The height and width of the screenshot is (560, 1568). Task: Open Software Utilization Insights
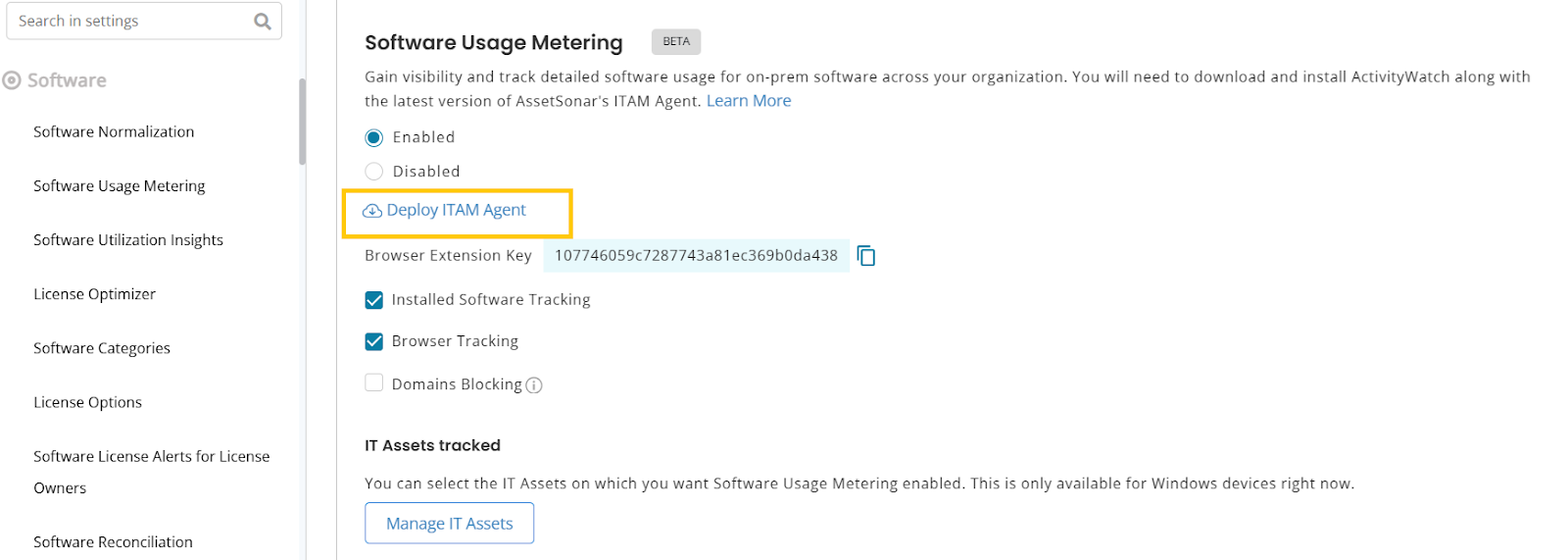click(127, 239)
